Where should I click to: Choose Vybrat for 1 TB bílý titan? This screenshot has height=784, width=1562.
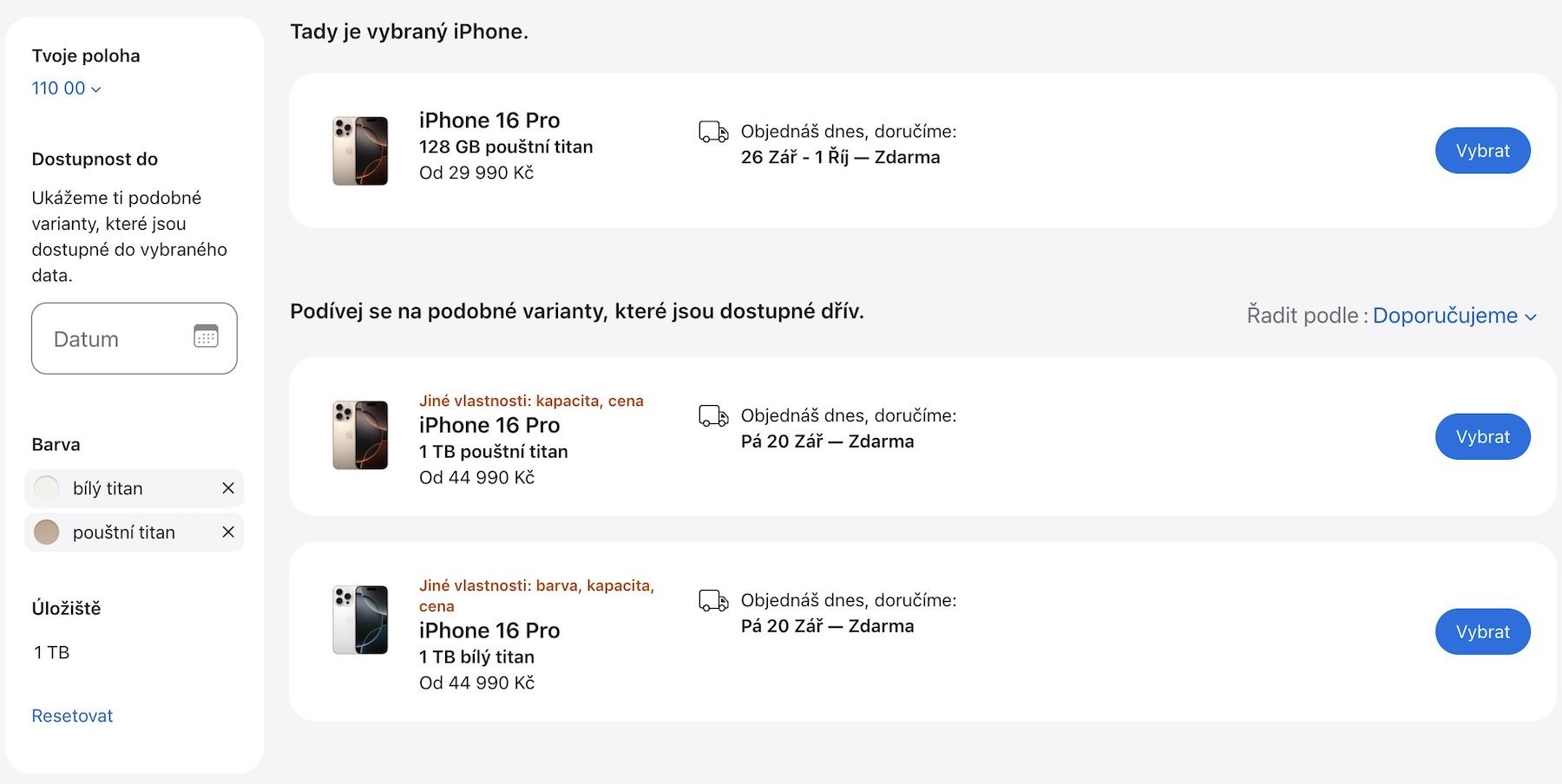pyautogui.click(x=1482, y=632)
